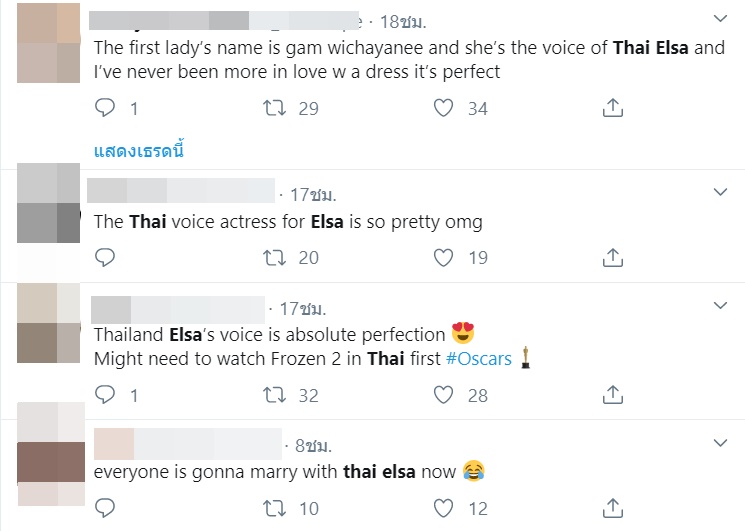Share the 'so pretty omg' tweet
Viewport: 745px width, 531px height.
coord(615,258)
